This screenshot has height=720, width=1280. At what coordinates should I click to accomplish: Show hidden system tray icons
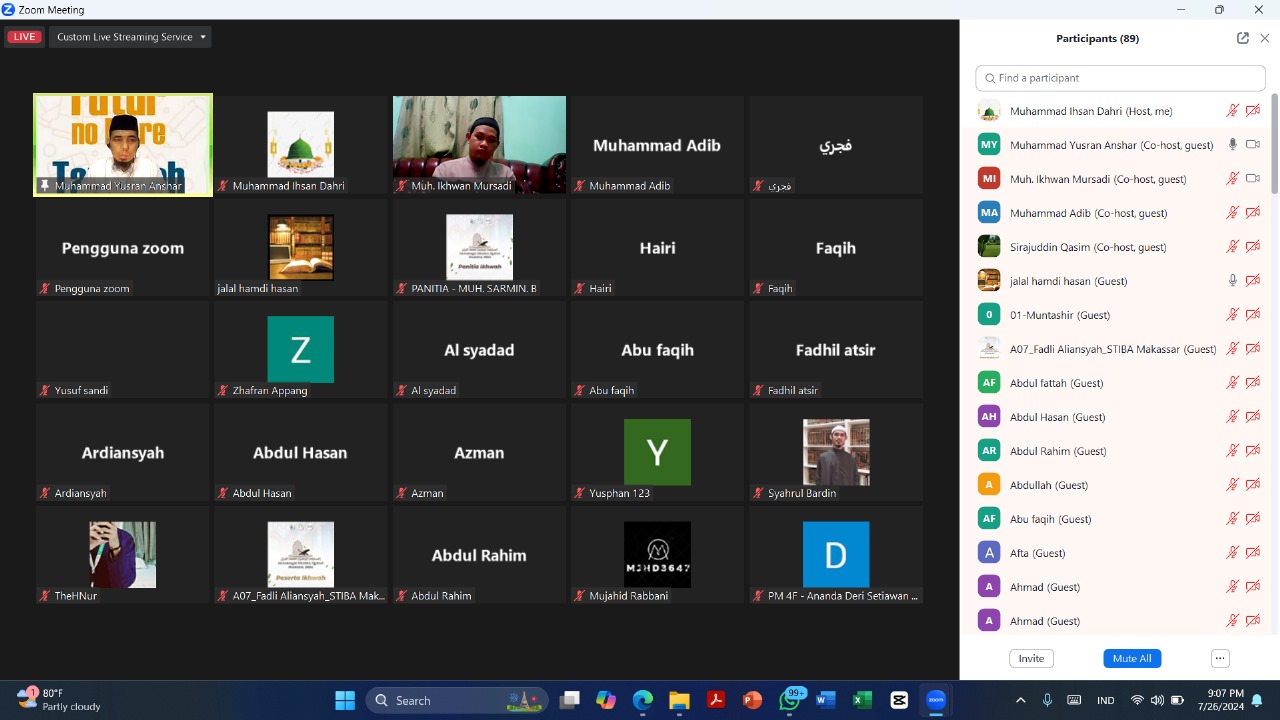pyautogui.click(x=1020, y=700)
